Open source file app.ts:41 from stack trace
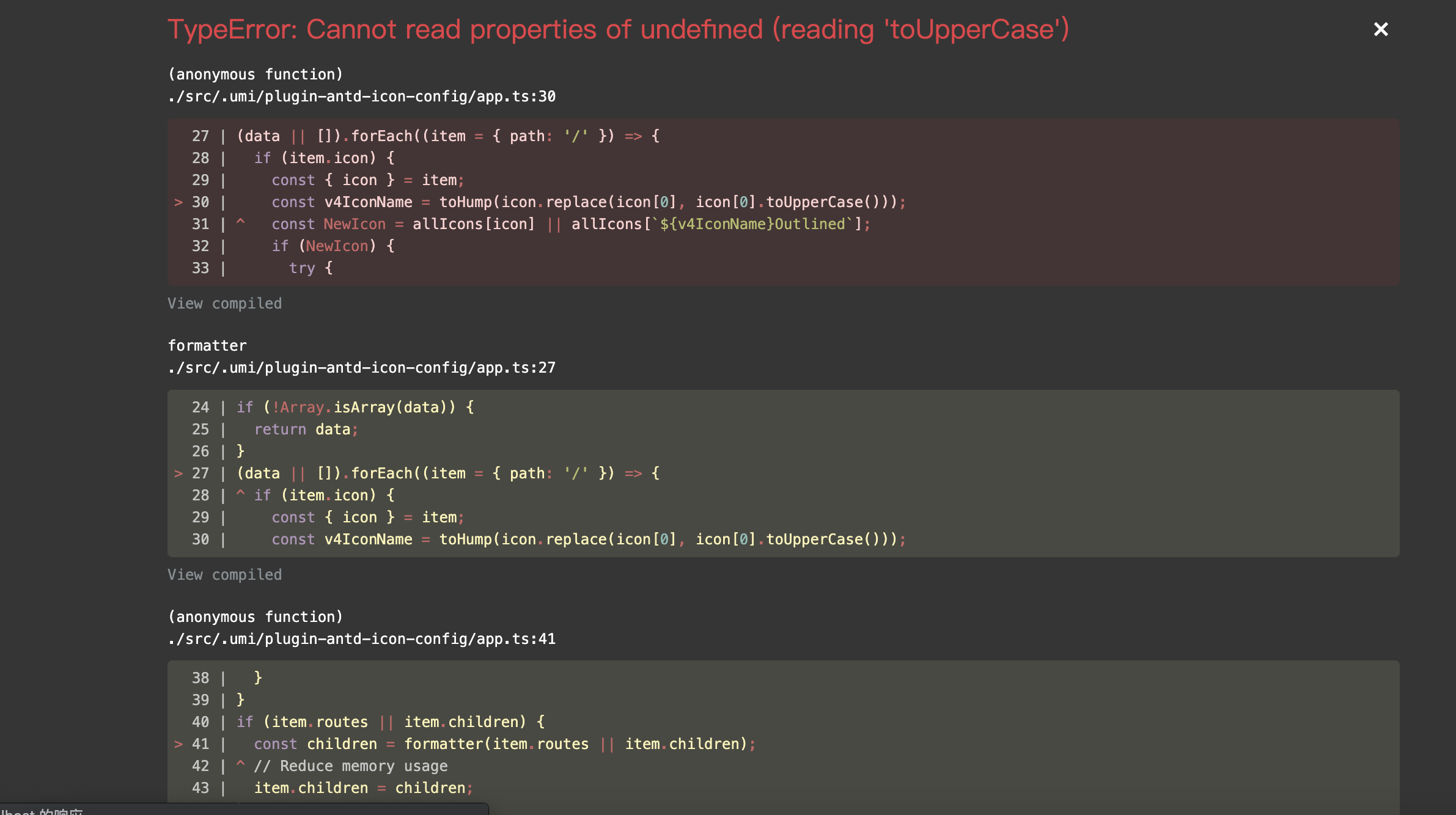This screenshot has width=1456, height=815. (362, 639)
